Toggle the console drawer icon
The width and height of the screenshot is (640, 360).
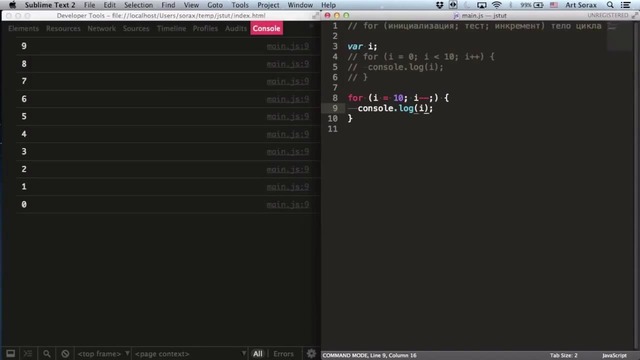coord(28,353)
